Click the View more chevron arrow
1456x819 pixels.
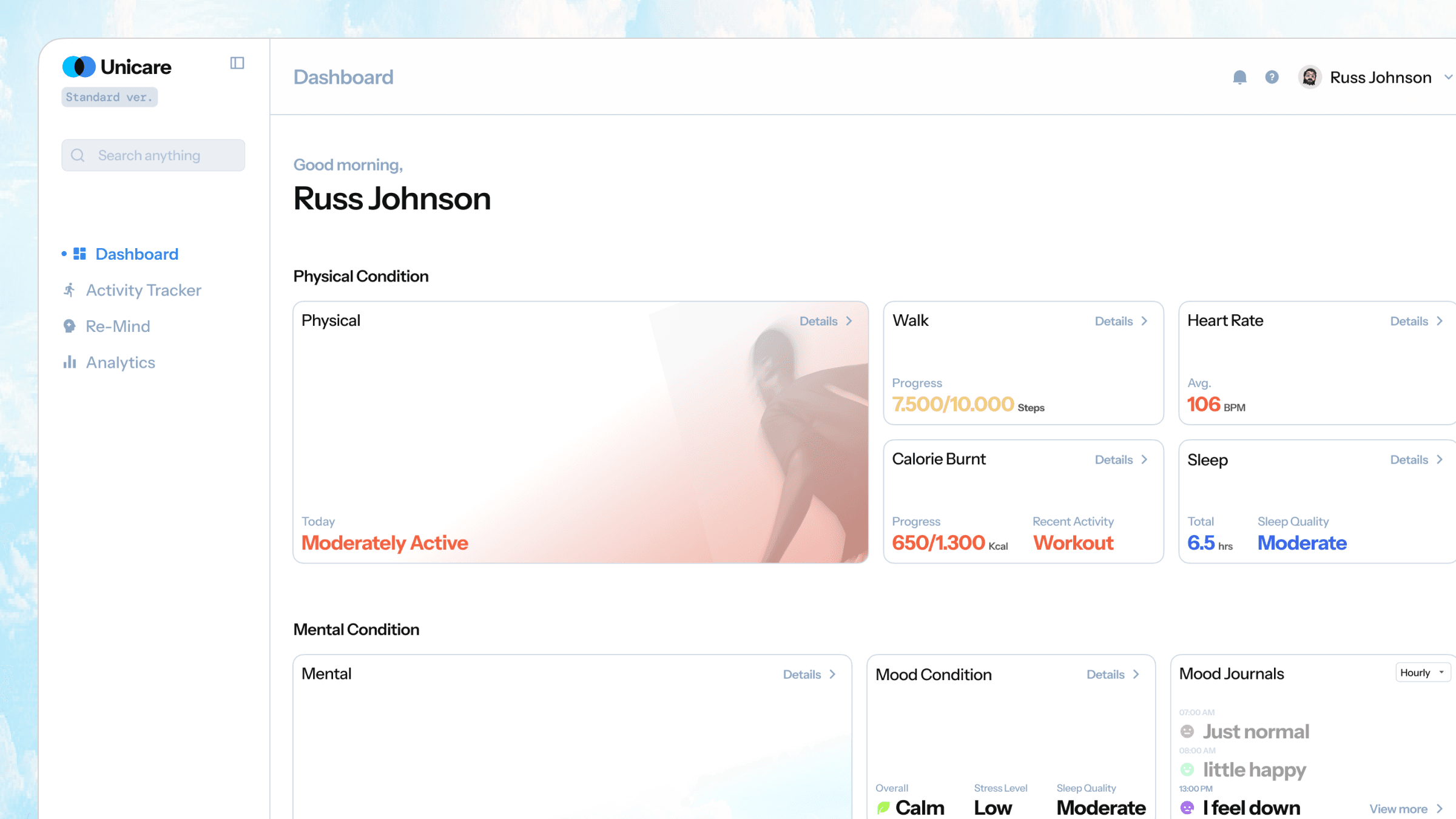[1440, 809]
